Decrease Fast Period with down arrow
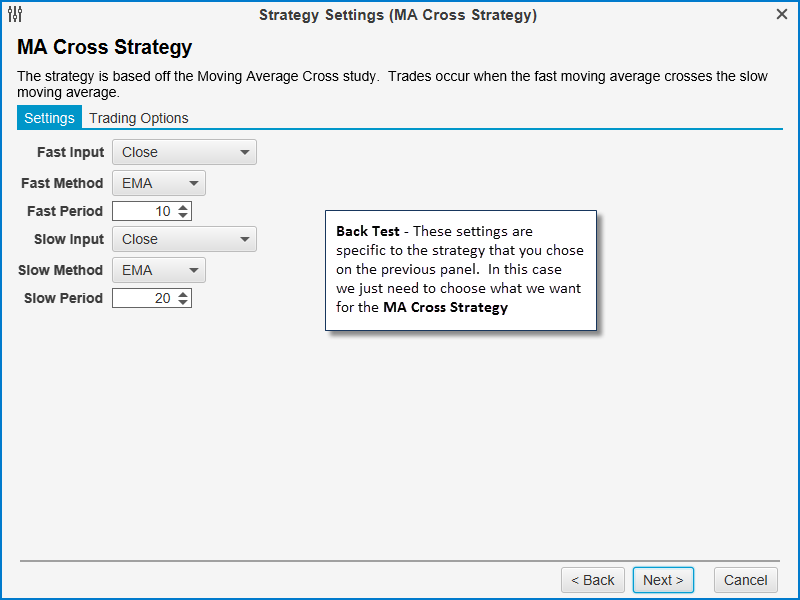Image resolution: width=800 pixels, height=600 pixels. click(183, 216)
